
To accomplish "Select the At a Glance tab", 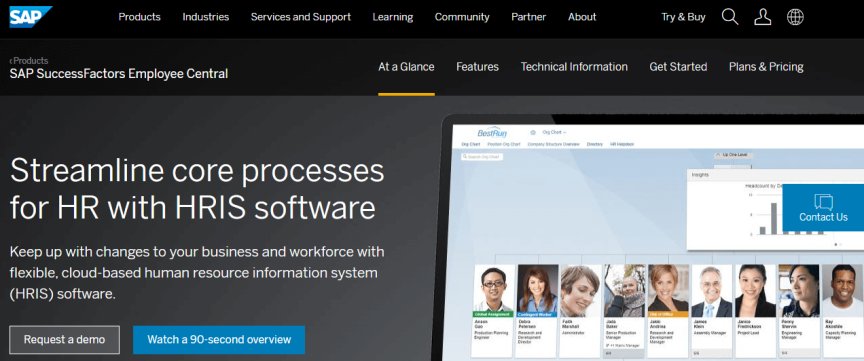I will (x=406, y=67).
